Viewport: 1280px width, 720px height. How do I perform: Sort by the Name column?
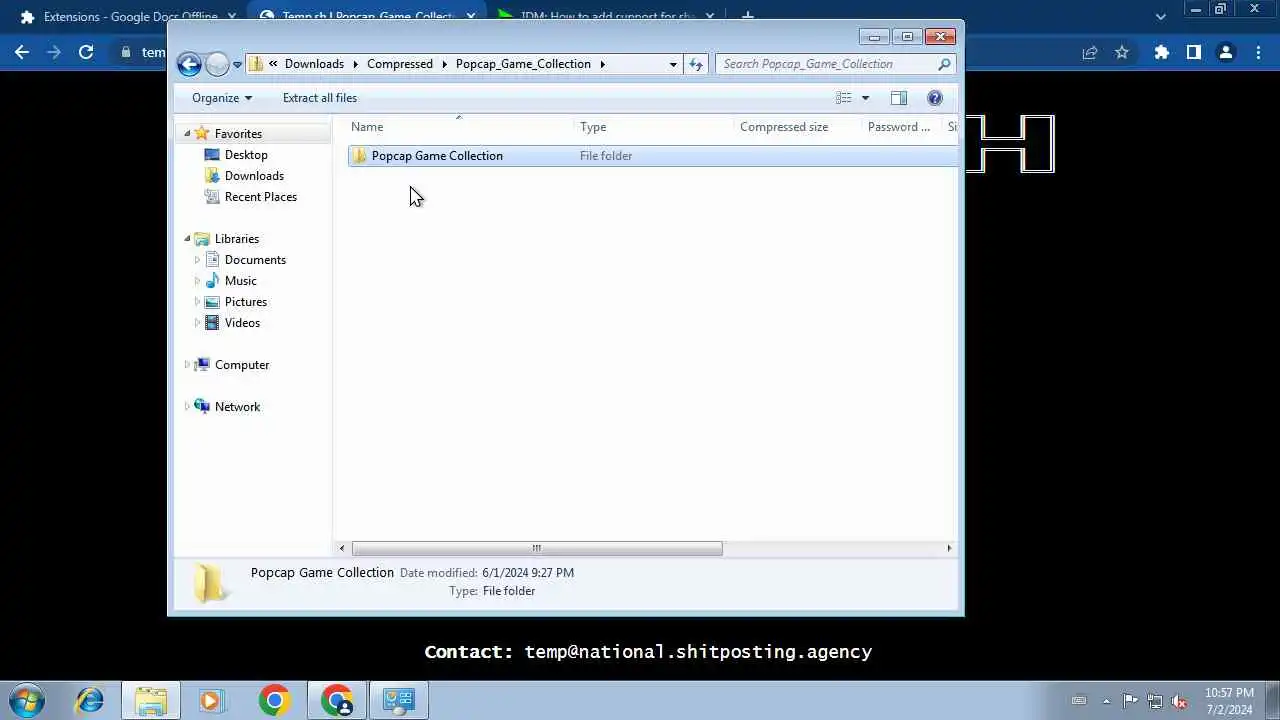460,127
